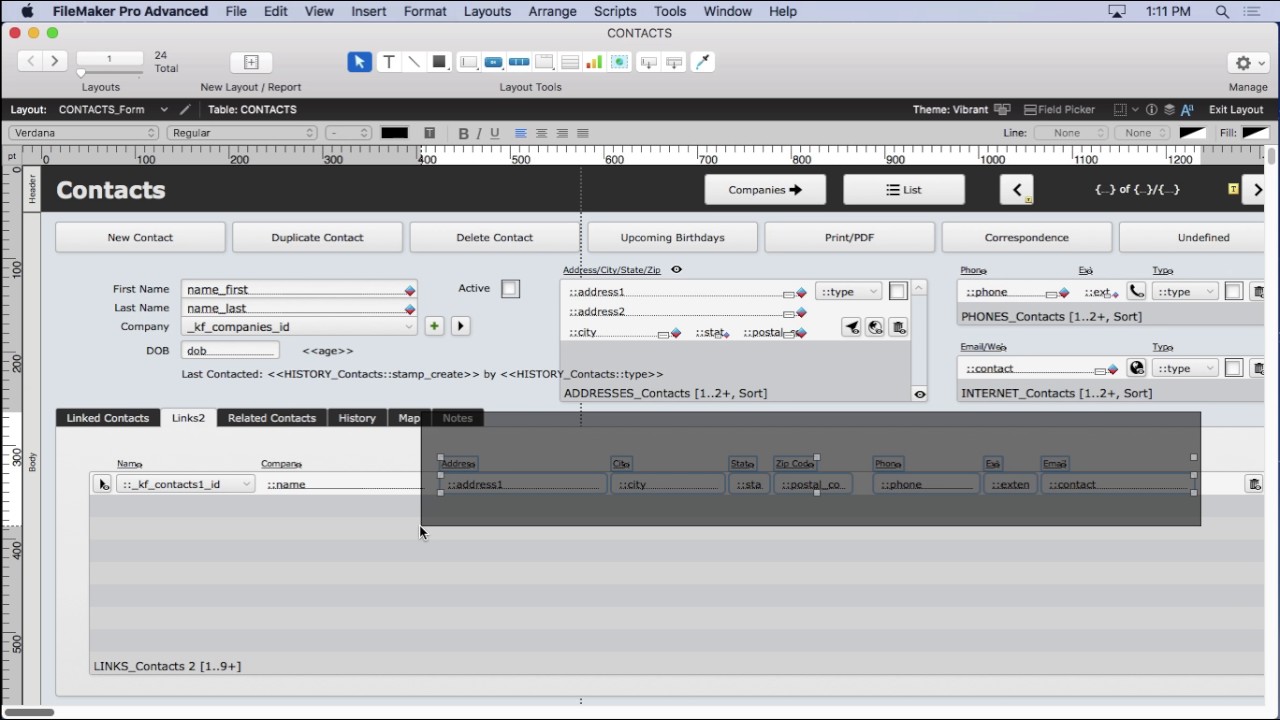Switch to the Linked Contacts tab
This screenshot has height=720, width=1280.
click(108, 418)
